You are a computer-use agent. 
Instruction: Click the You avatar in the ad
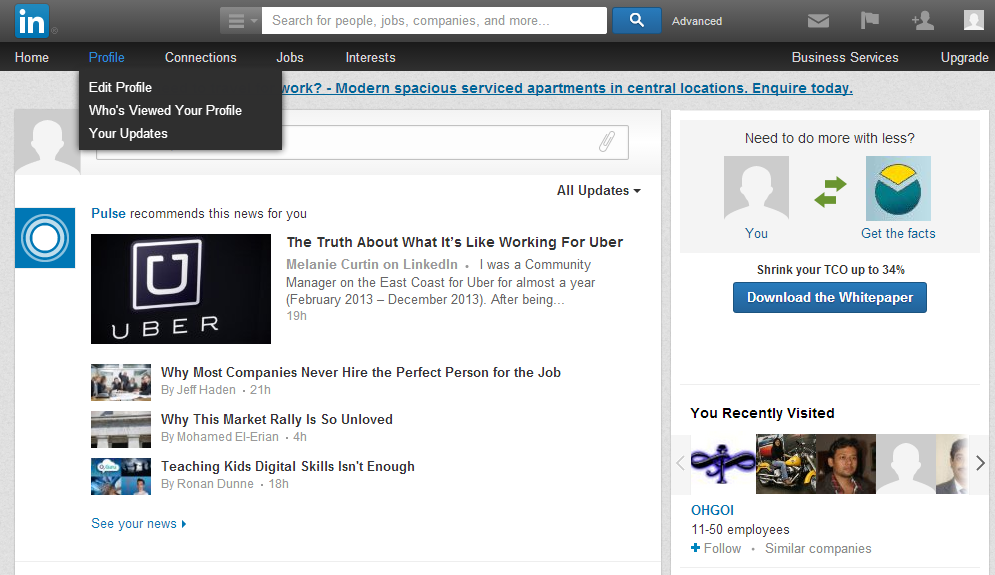point(756,188)
